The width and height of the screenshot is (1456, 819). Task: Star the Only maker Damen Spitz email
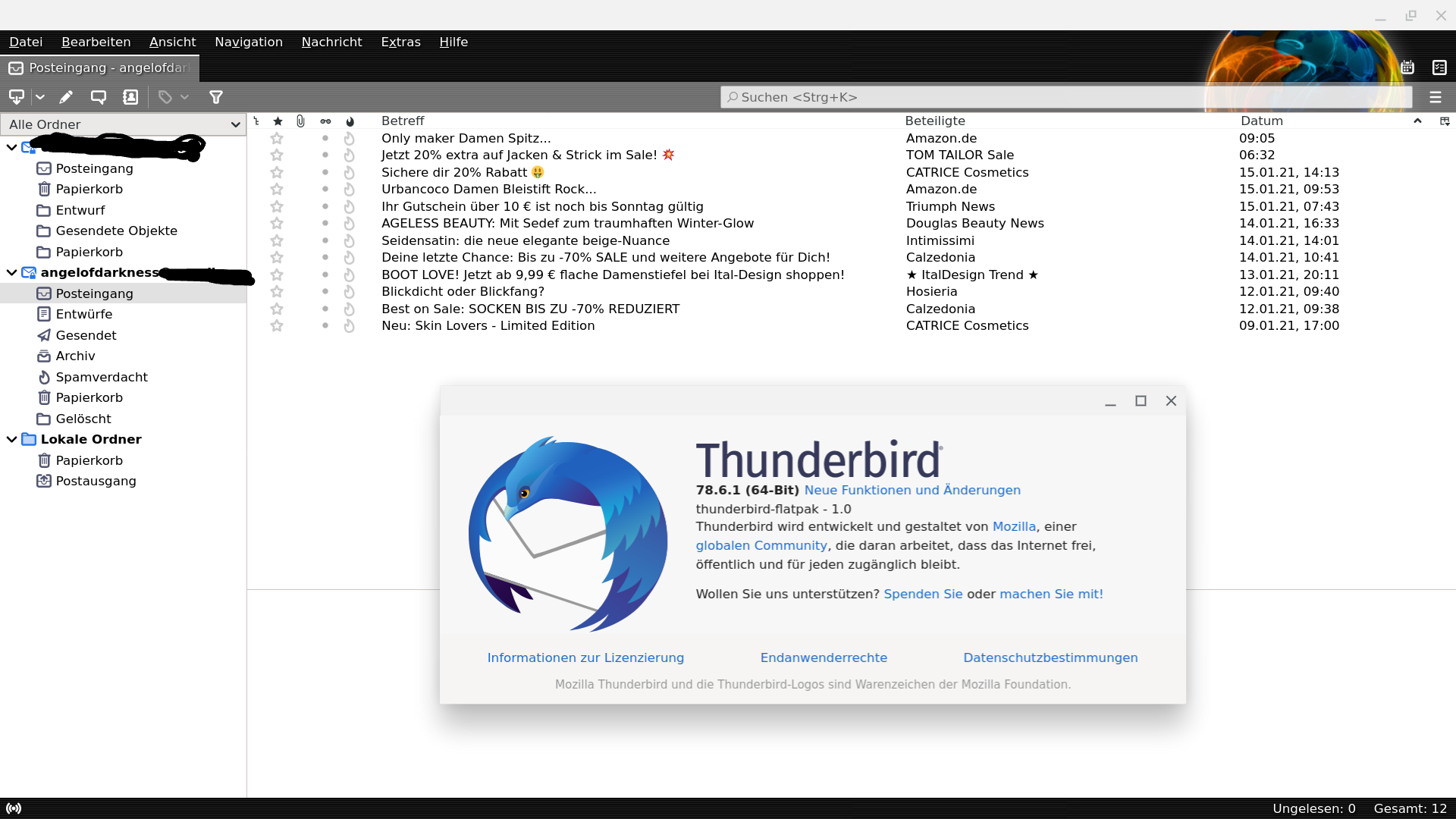277,138
